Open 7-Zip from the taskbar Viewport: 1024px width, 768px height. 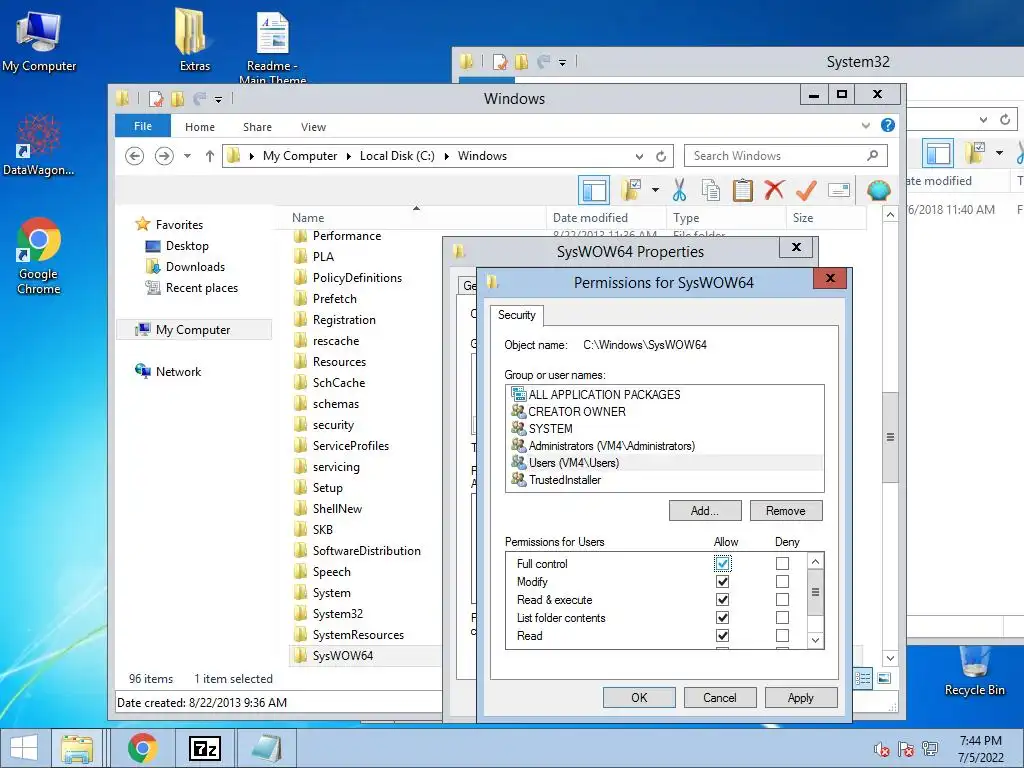204,748
